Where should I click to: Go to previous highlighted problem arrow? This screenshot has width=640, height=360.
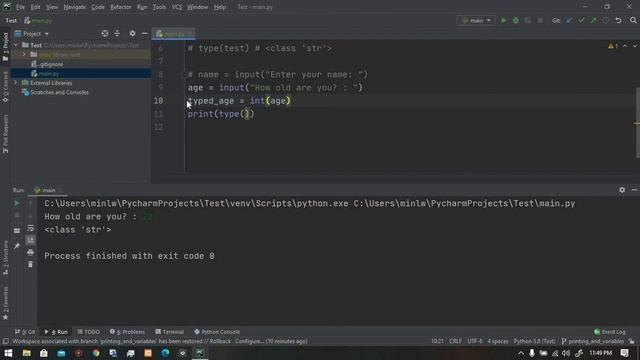point(625,46)
